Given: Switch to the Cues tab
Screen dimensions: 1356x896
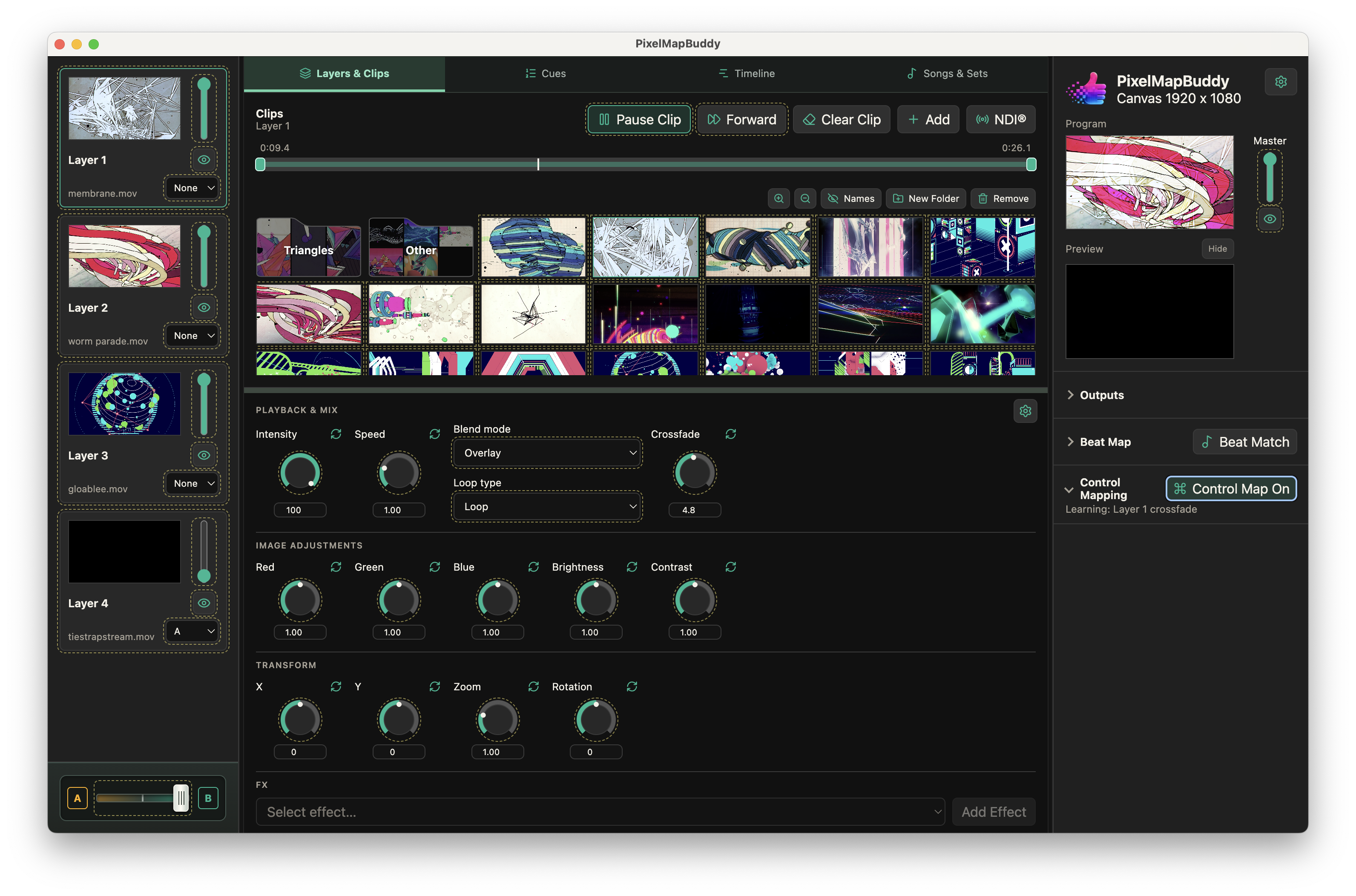Looking at the screenshot, I should point(545,74).
